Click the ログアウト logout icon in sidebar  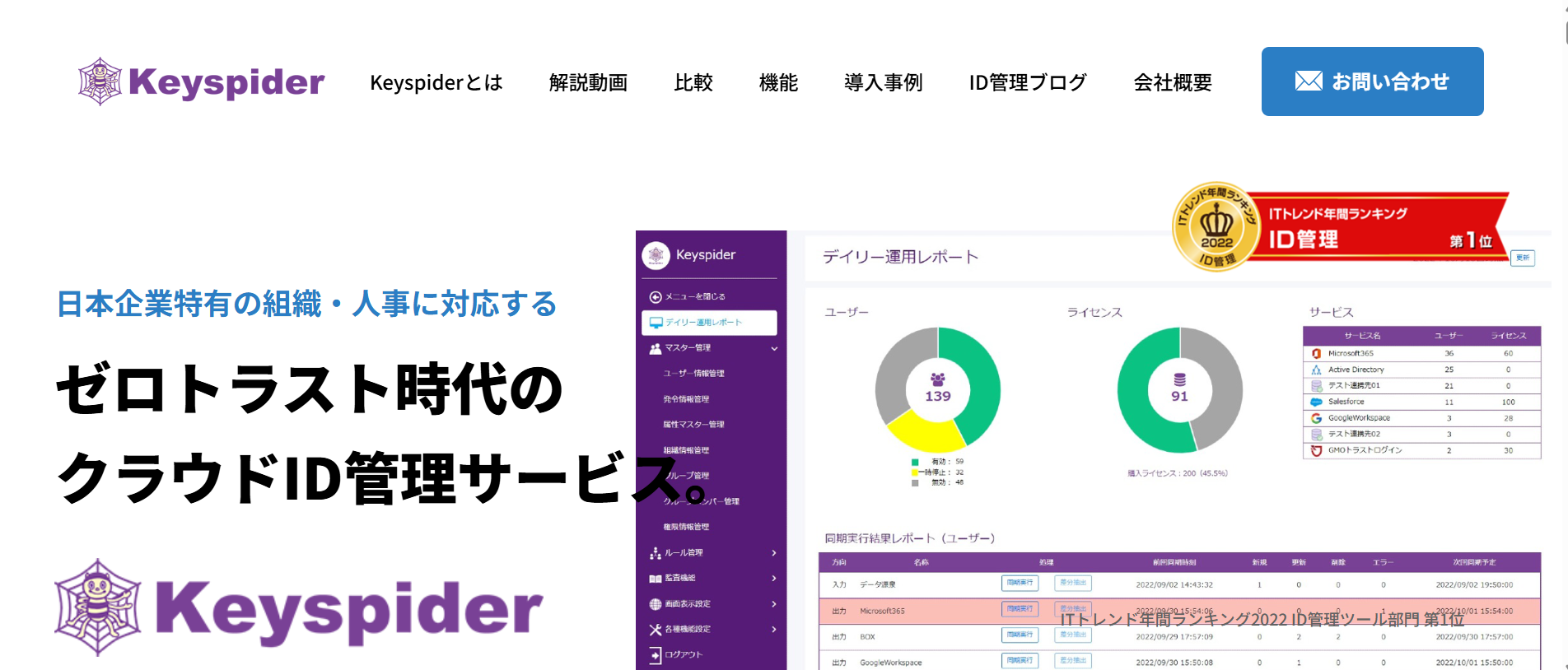(x=656, y=655)
